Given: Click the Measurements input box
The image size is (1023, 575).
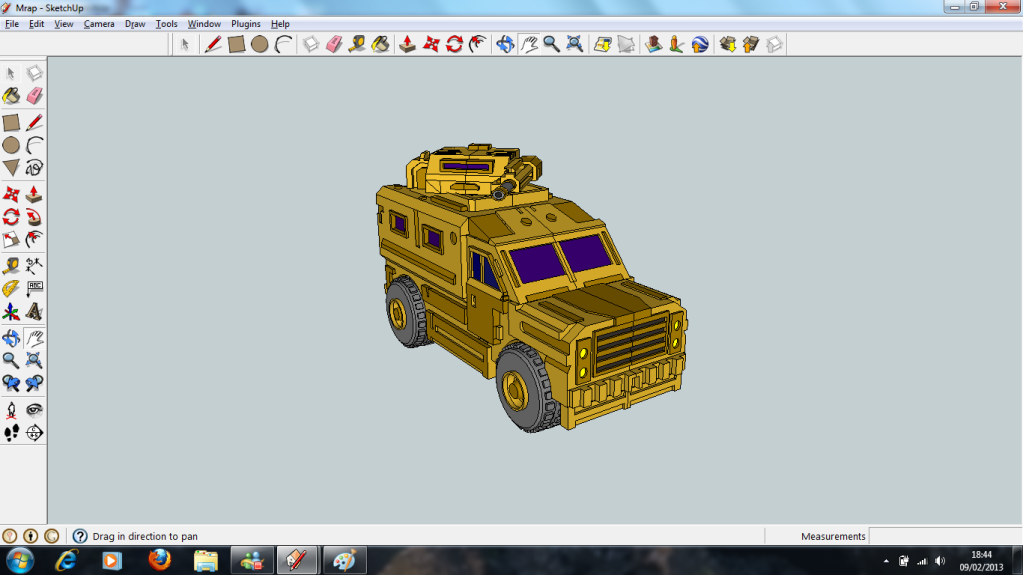Looking at the screenshot, I should 945,536.
